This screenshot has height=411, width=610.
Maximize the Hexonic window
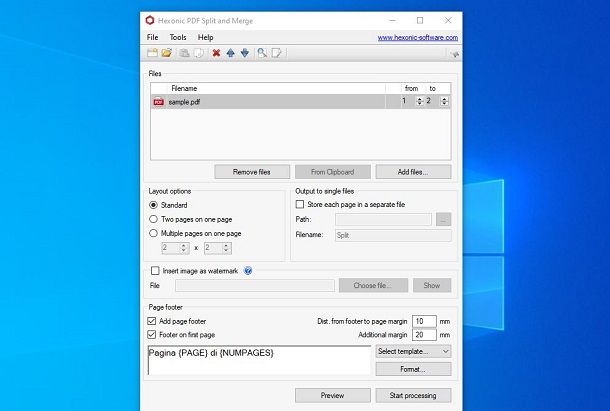[x=420, y=20]
